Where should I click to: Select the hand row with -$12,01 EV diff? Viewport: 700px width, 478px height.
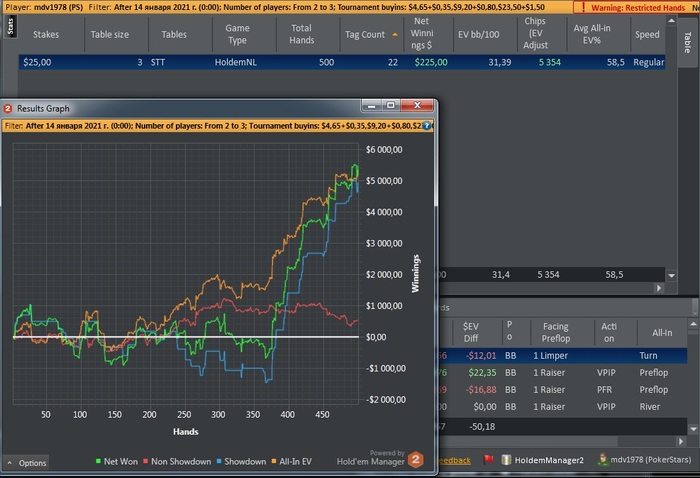[x=563, y=356]
